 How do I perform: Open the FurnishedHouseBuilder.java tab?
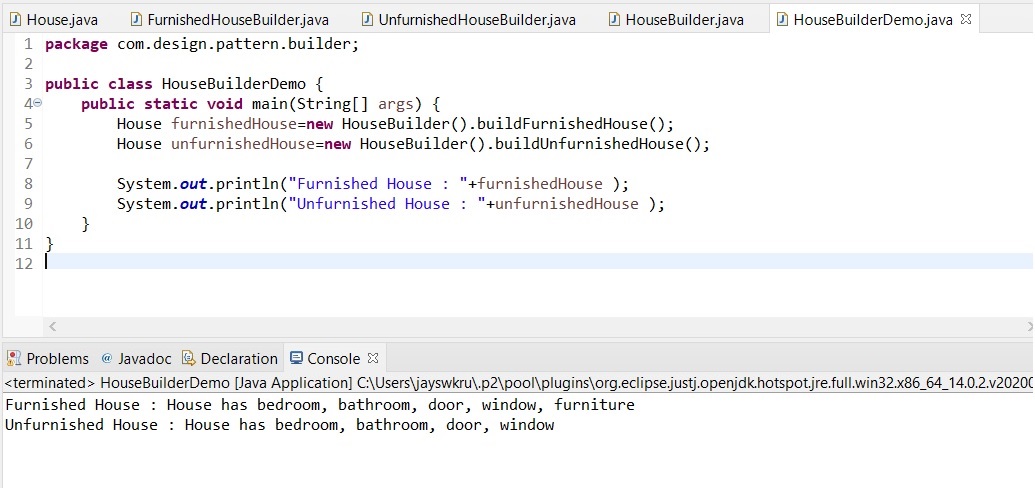click(x=229, y=19)
